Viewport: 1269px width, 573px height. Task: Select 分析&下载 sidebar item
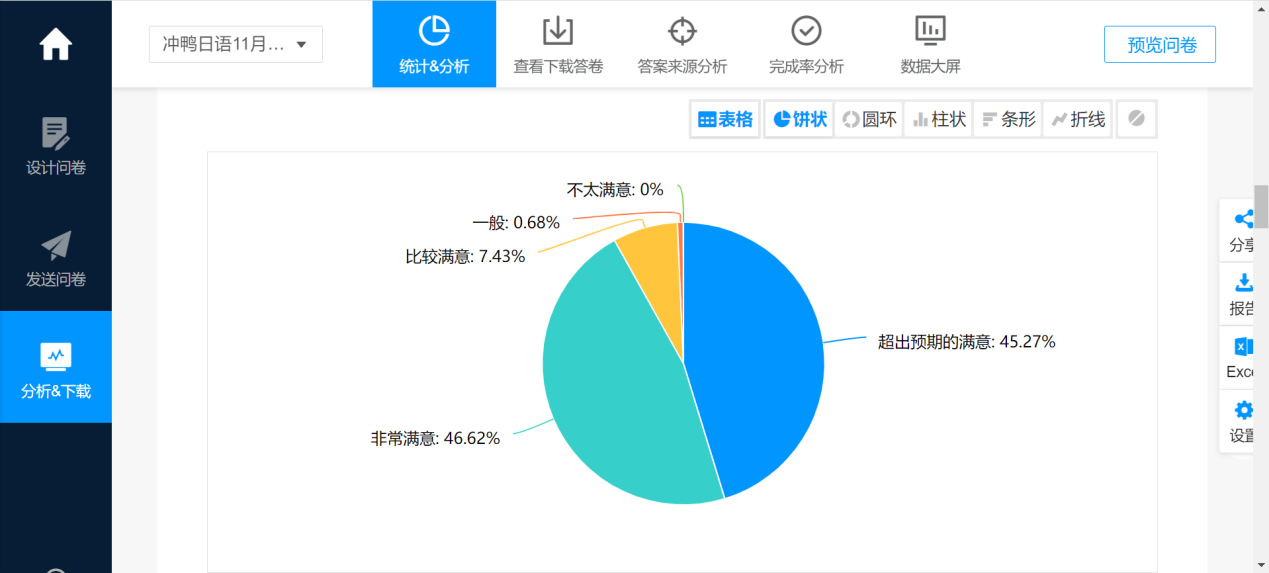click(x=56, y=367)
